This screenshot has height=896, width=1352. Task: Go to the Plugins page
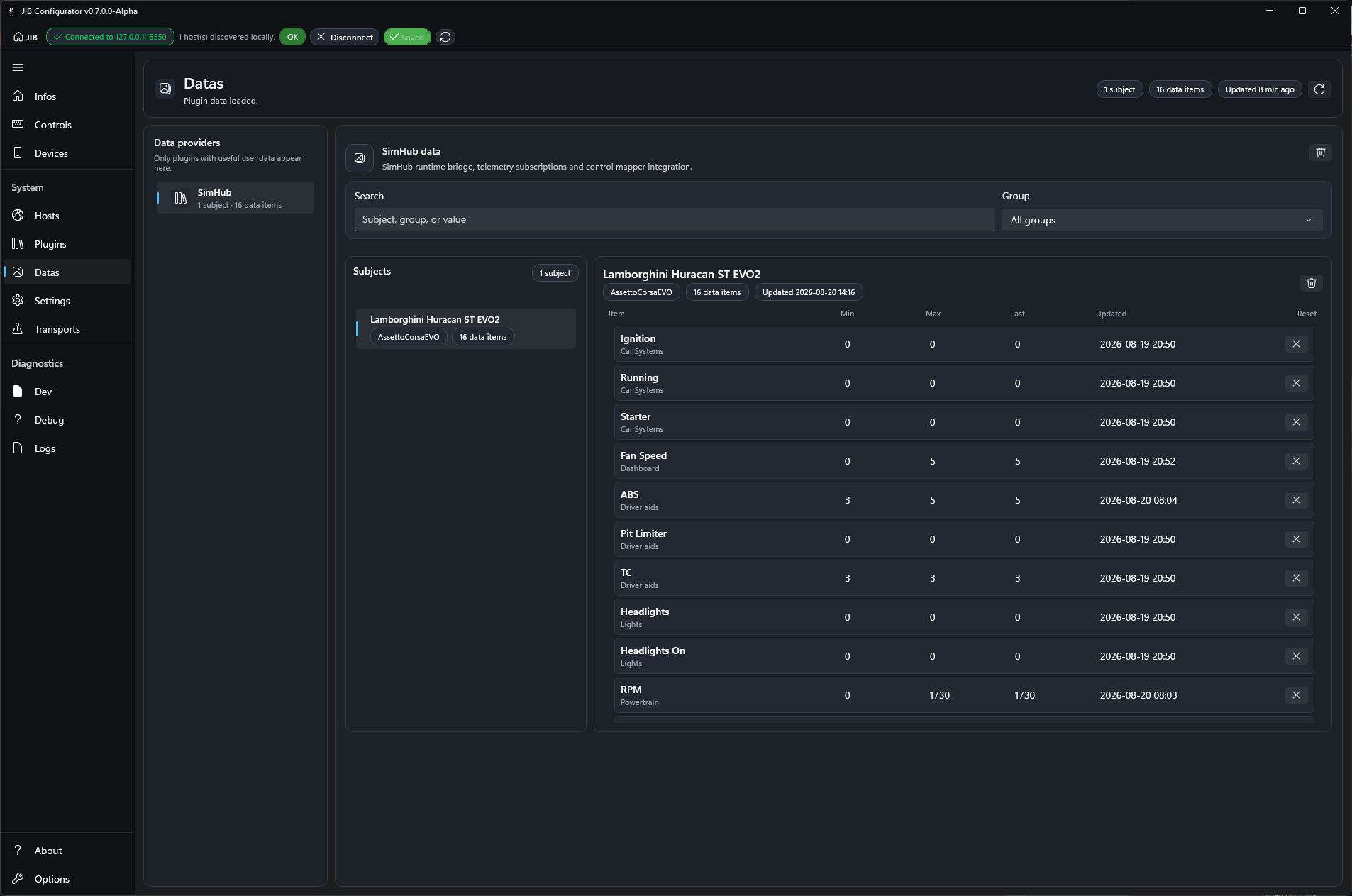[67, 244]
